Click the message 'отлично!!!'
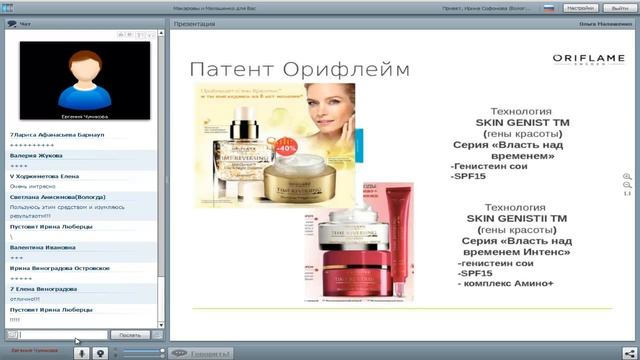640x360 pixels. point(24,299)
